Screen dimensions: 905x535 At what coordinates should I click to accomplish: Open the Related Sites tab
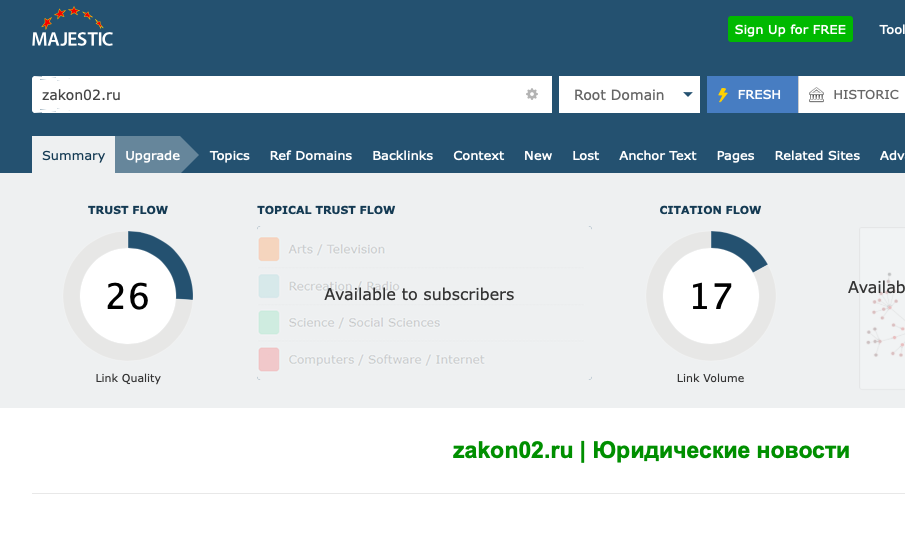coord(817,155)
